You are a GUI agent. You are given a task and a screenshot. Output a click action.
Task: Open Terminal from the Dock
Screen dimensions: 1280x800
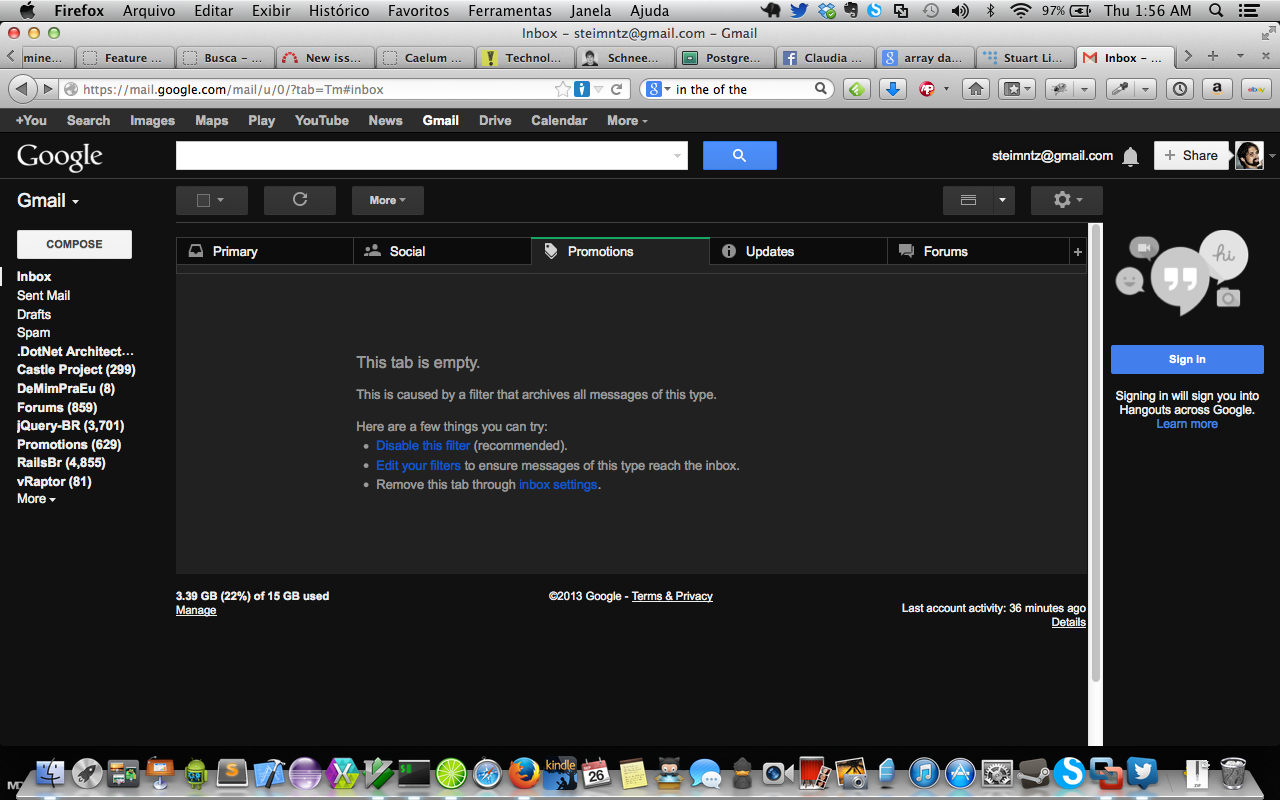(x=414, y=772)
